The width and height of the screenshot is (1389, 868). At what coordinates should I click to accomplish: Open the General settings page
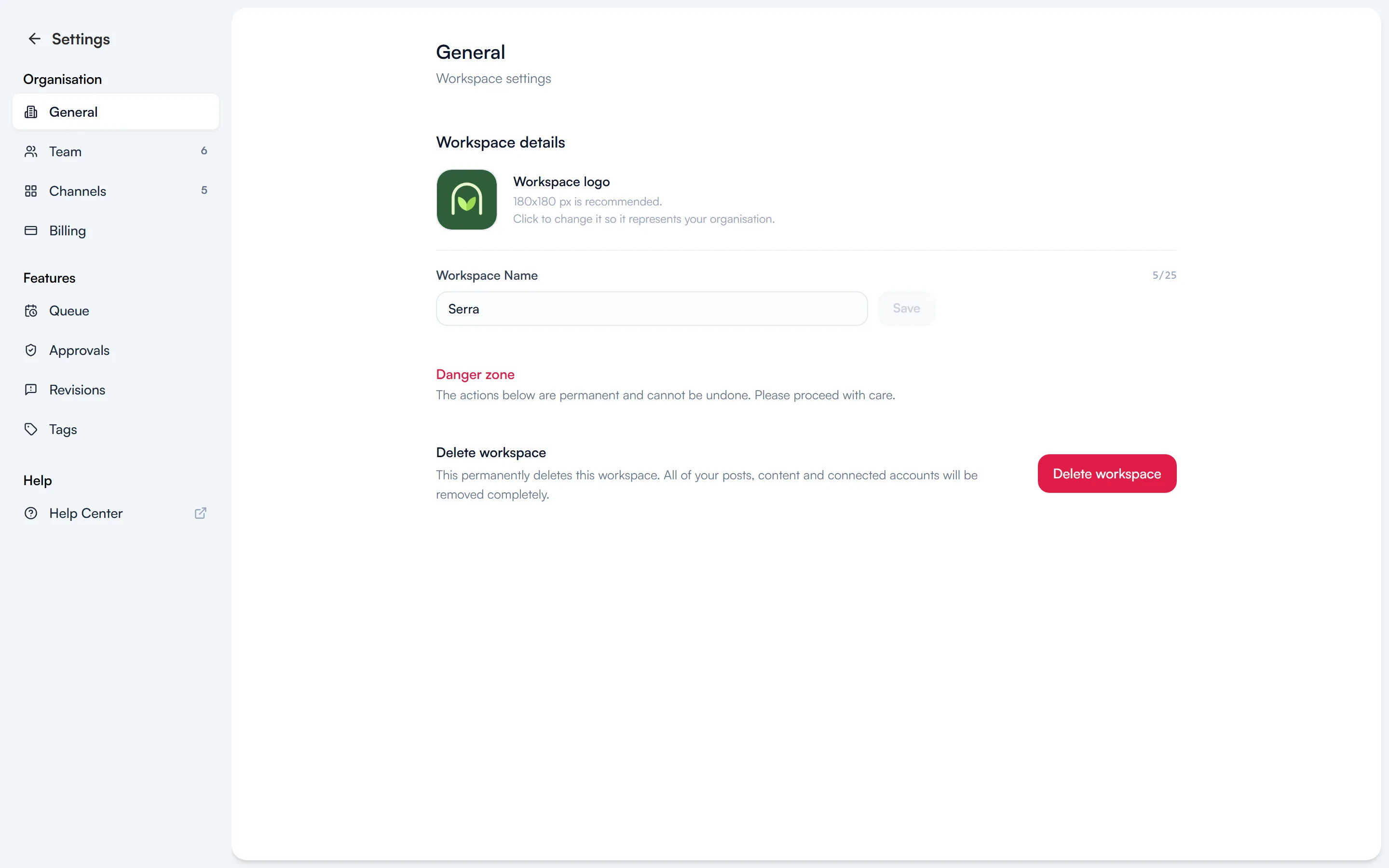(x=115, y=112)
